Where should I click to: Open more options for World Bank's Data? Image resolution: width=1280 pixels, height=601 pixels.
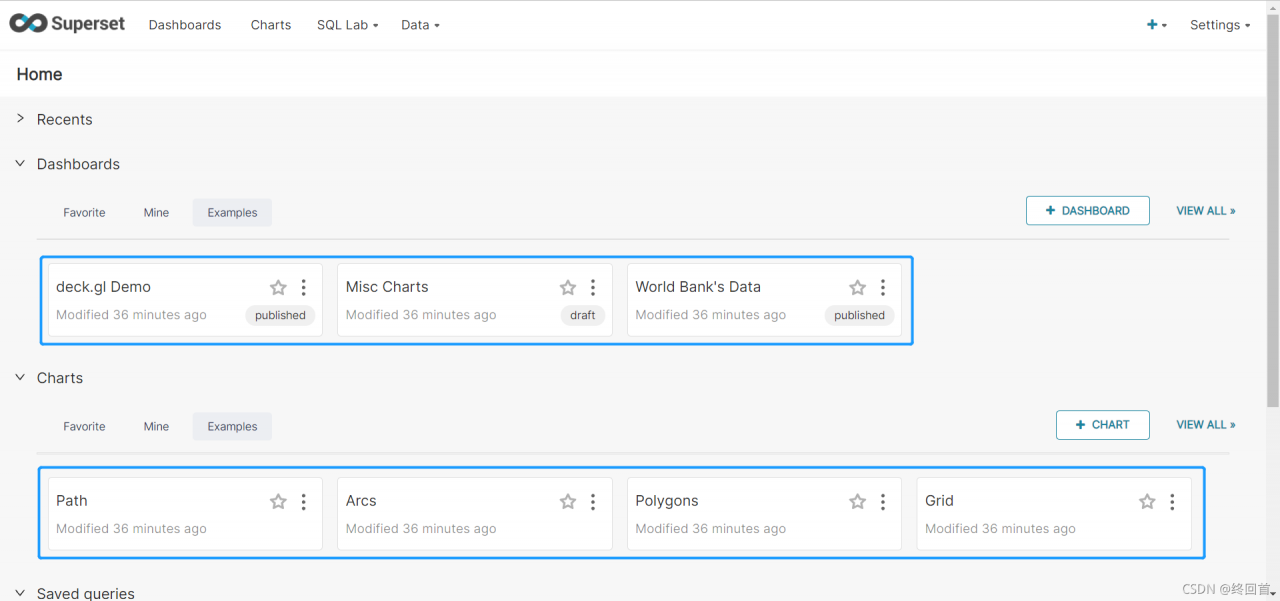pyautogui.click(x=883, y=288)
